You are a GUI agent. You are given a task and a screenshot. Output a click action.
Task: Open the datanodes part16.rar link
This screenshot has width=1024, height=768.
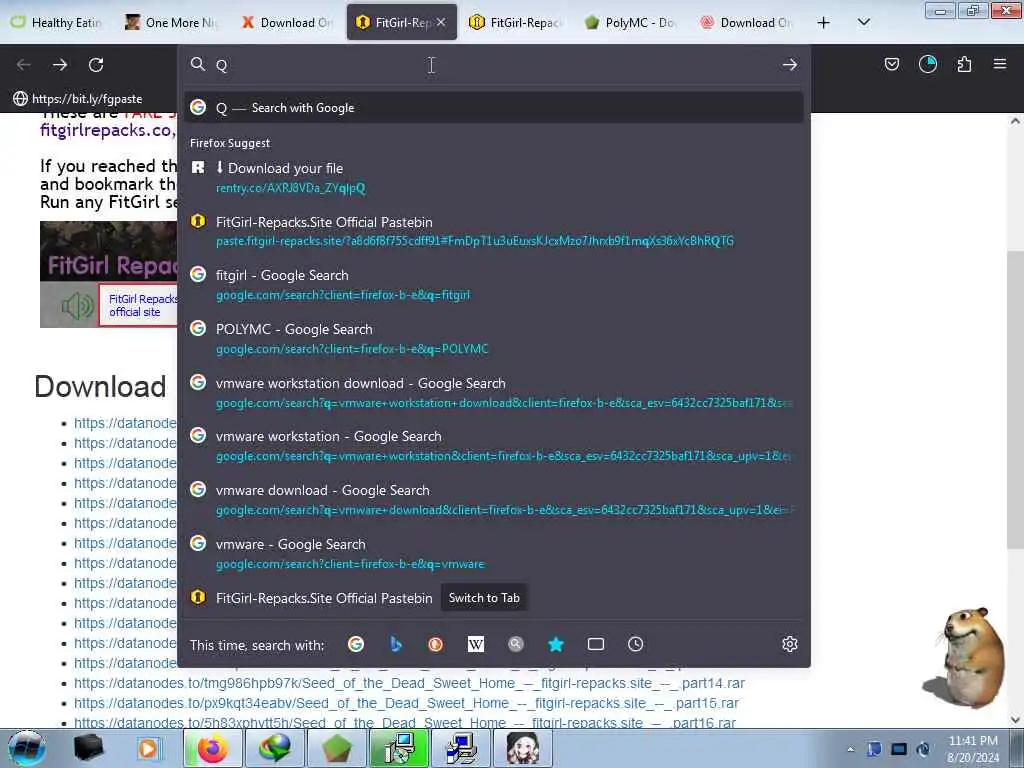pyautogui.click(x=405, y=723)
